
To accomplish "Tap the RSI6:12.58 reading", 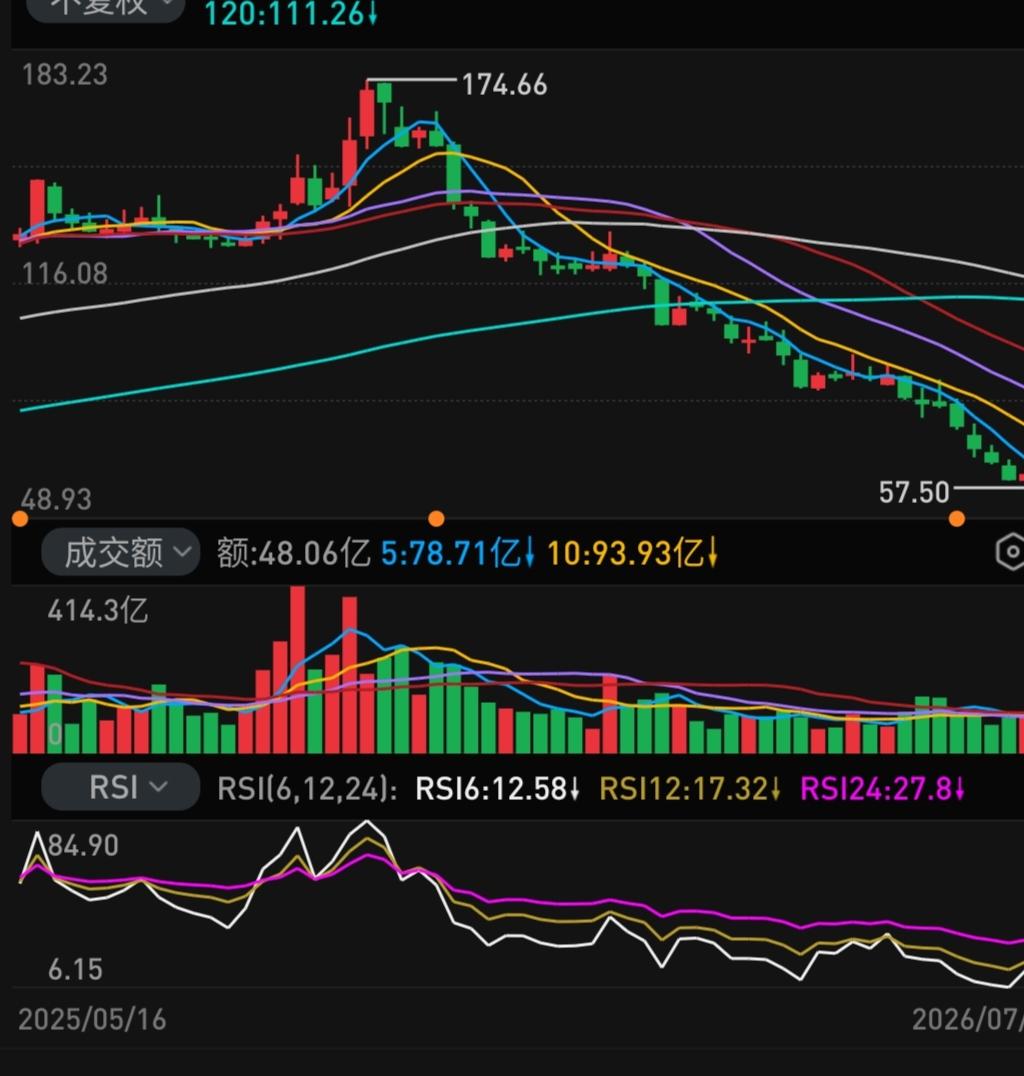I will [x=498, y=788].
